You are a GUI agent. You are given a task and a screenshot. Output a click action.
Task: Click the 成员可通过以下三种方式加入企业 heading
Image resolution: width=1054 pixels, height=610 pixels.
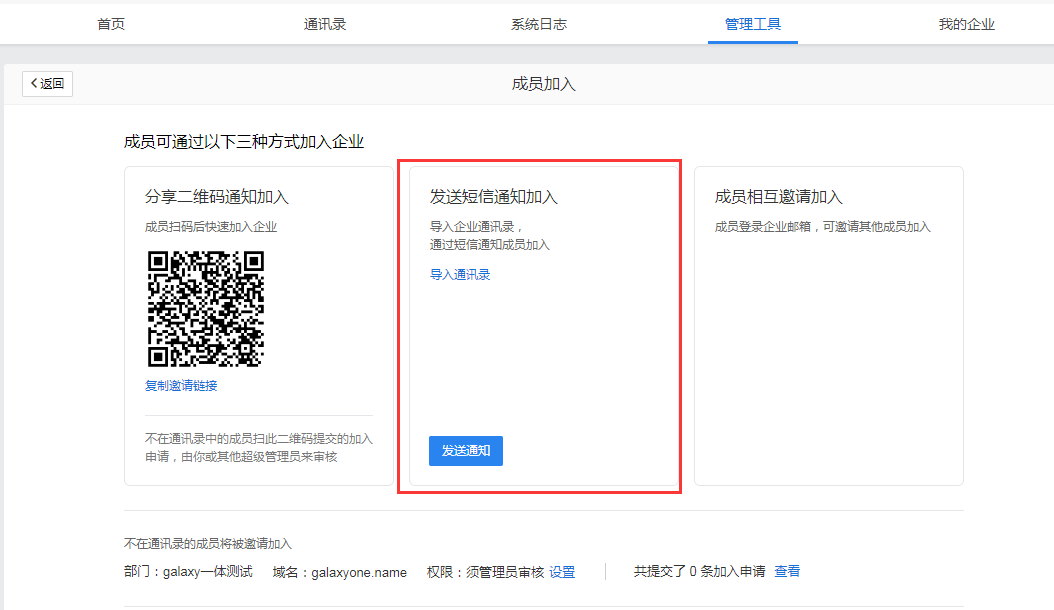pyautogui.click(x=243, y=141)
